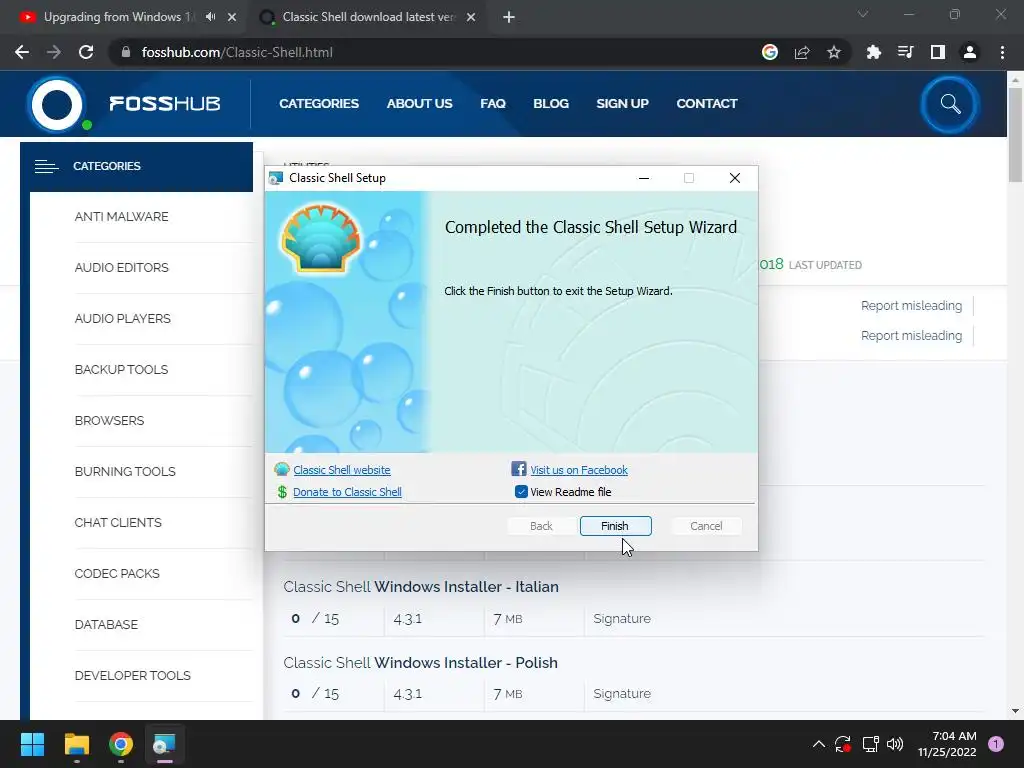Open the Visit us on Facebook link
The height and width of the screenshot is (768, 1024).
click(579, 470)
